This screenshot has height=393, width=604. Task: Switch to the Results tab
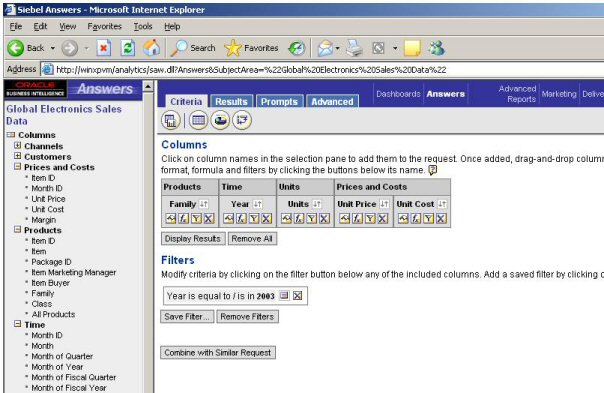click(x=232, y=101)
